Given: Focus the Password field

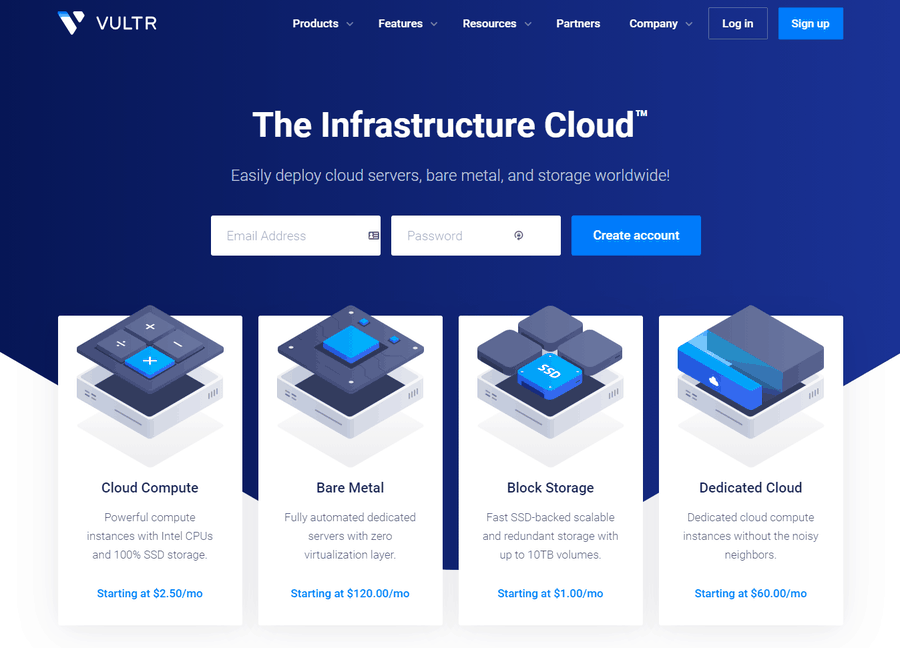Looking at the screenshot, I should 476,235.
